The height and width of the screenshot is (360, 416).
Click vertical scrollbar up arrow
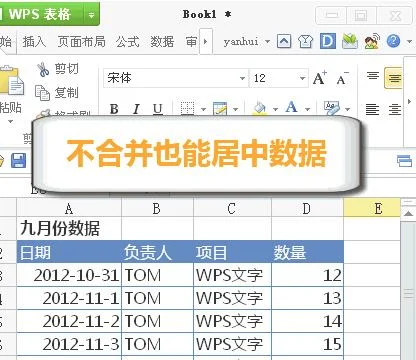pyautogui.click(x=408, y=213)
